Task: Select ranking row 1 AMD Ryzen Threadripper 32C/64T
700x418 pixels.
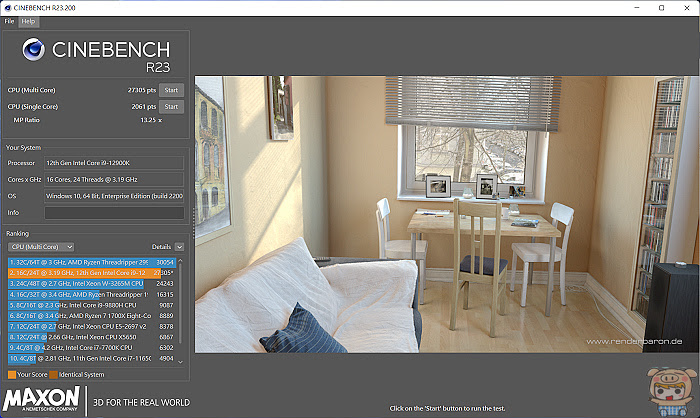Action: (91, 263)
